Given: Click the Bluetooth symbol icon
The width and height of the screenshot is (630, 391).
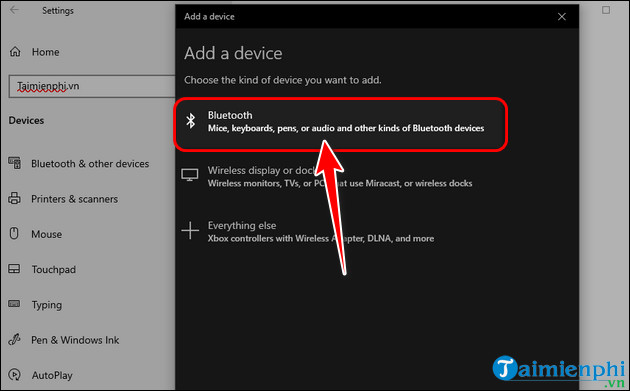Looking at the screenshot, I should 191,121.
